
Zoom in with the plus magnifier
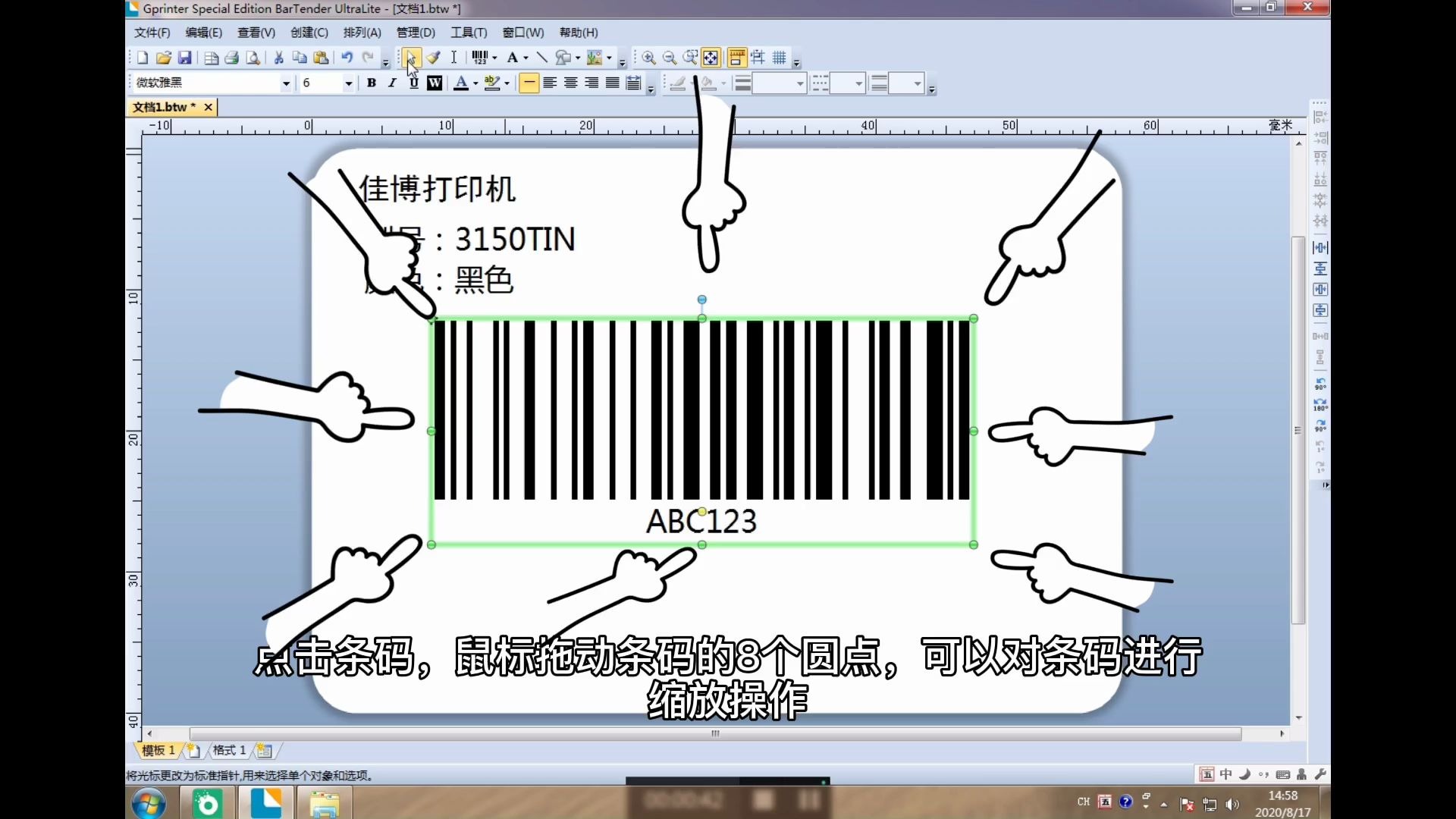649,58
